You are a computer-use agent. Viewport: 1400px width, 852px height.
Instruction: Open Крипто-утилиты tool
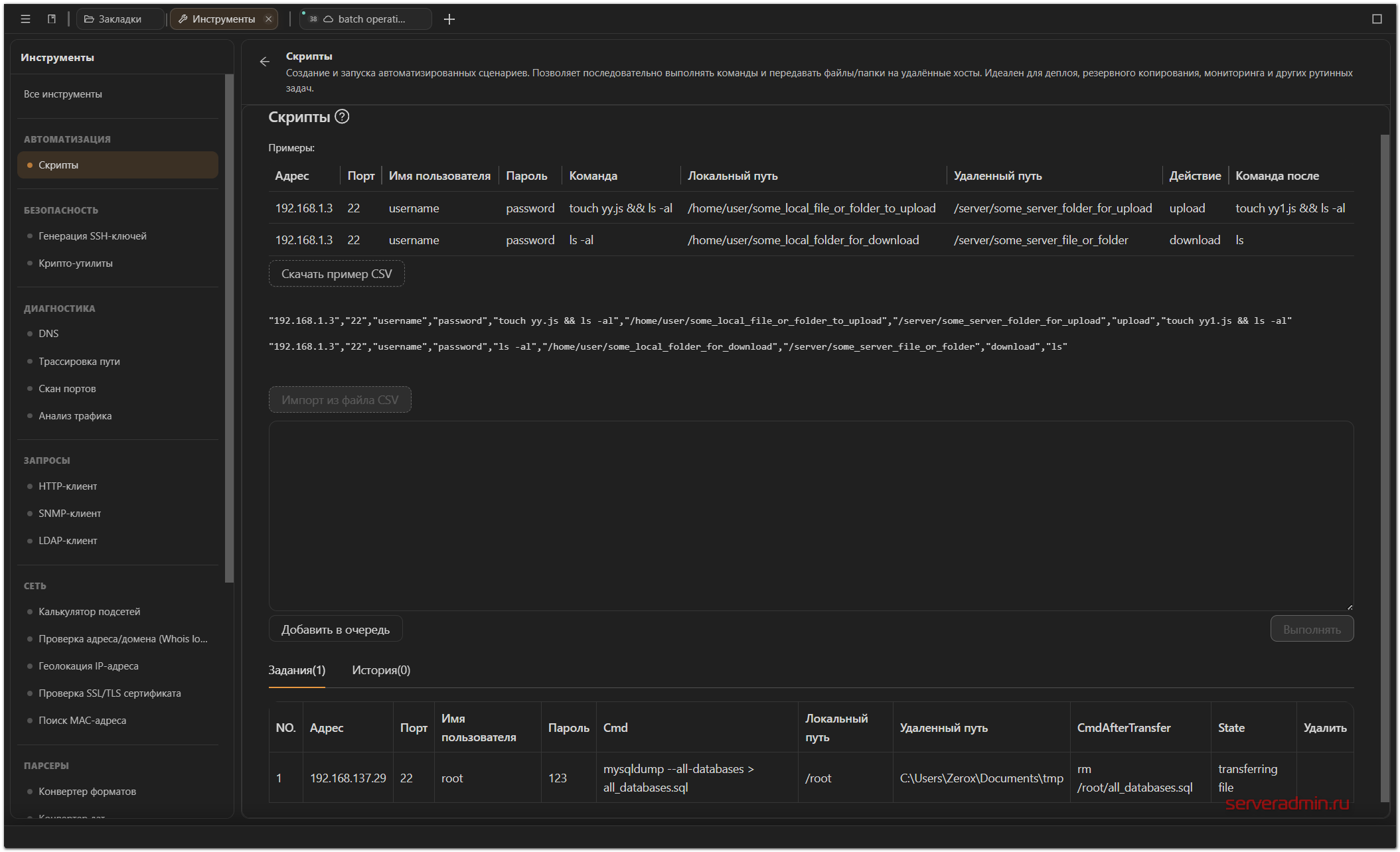point(118,263)
